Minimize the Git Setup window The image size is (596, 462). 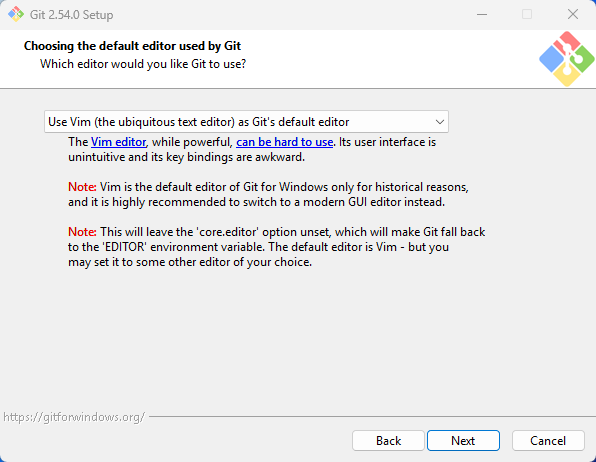point(482,14)
